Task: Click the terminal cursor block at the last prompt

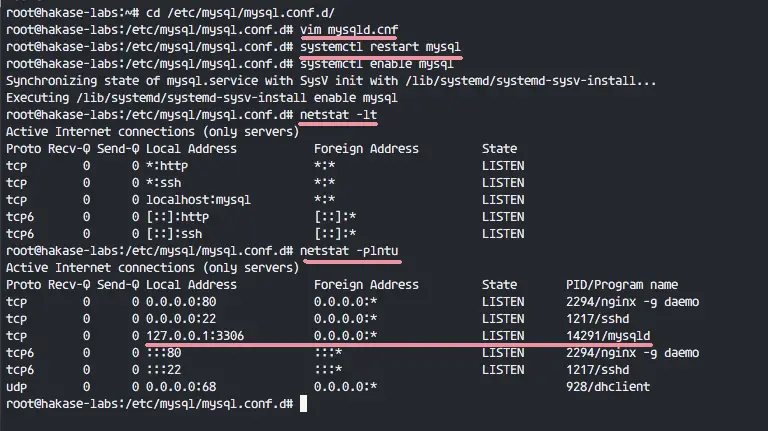Action: (x=303, y=404)
